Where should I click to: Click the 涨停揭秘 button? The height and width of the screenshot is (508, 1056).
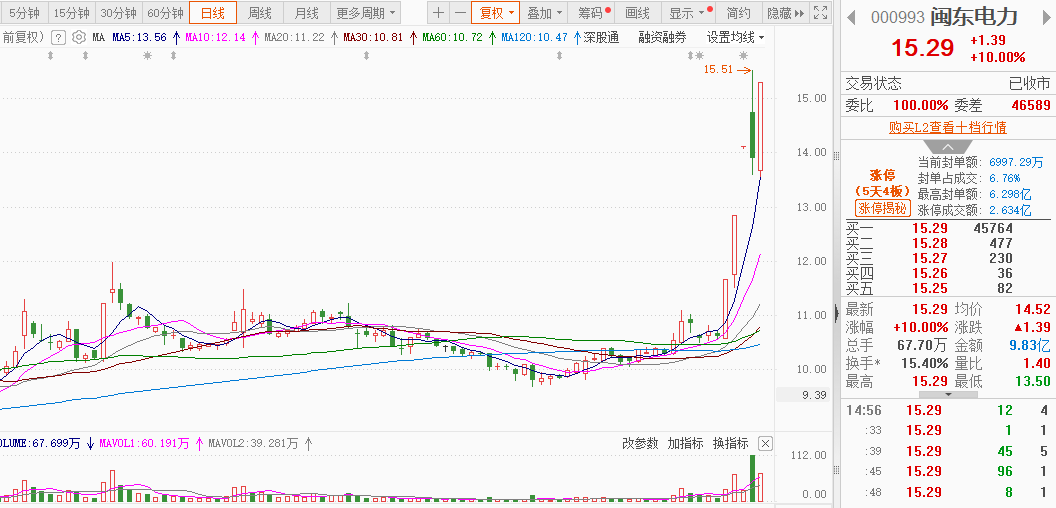click(x=883, y=209)
